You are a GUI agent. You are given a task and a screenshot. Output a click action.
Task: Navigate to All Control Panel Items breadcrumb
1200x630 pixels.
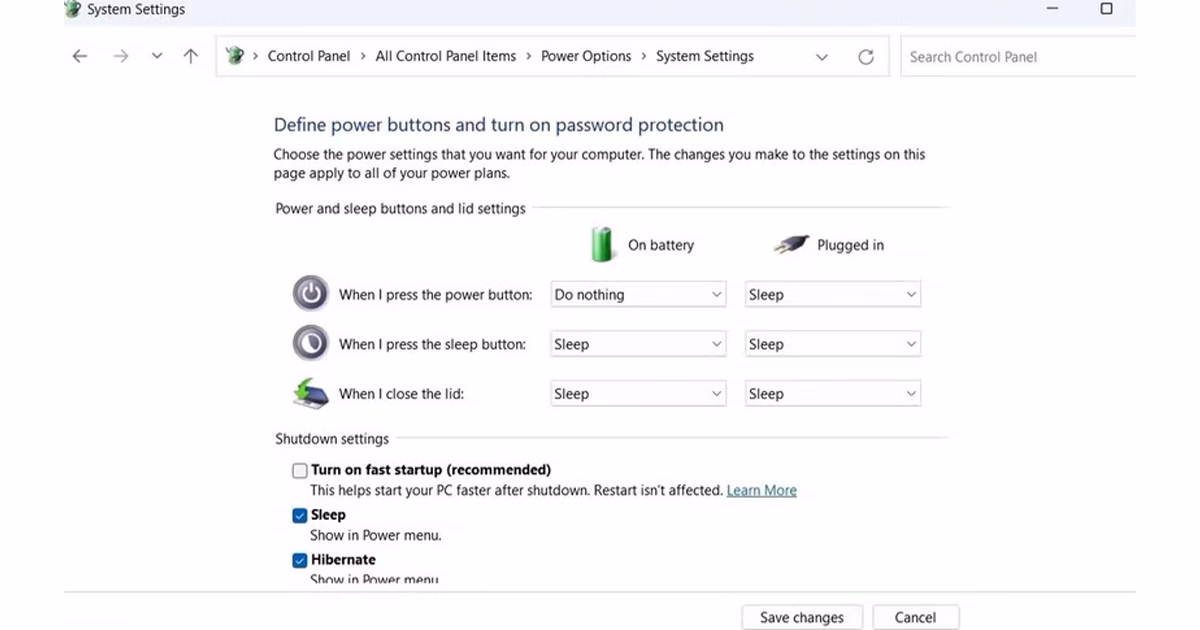click(x=445, y=57)
